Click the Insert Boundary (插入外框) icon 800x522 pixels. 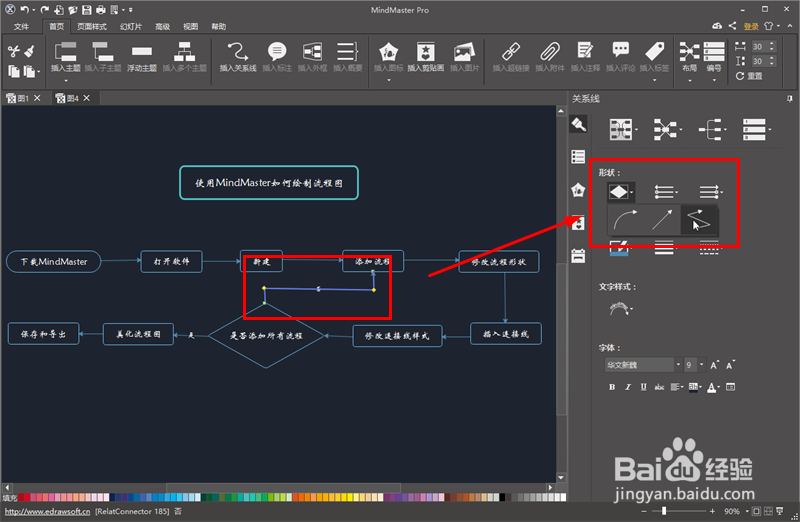coord(312,52)
